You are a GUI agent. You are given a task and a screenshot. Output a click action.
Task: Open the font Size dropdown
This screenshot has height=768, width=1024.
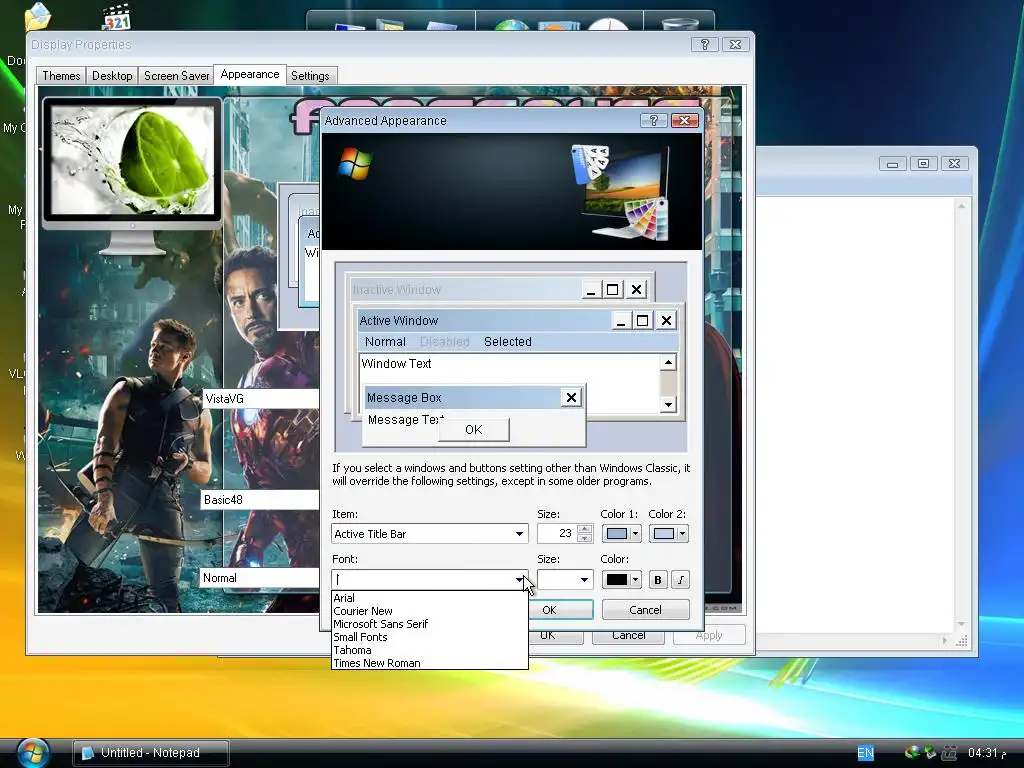click(x=584, y=579)
